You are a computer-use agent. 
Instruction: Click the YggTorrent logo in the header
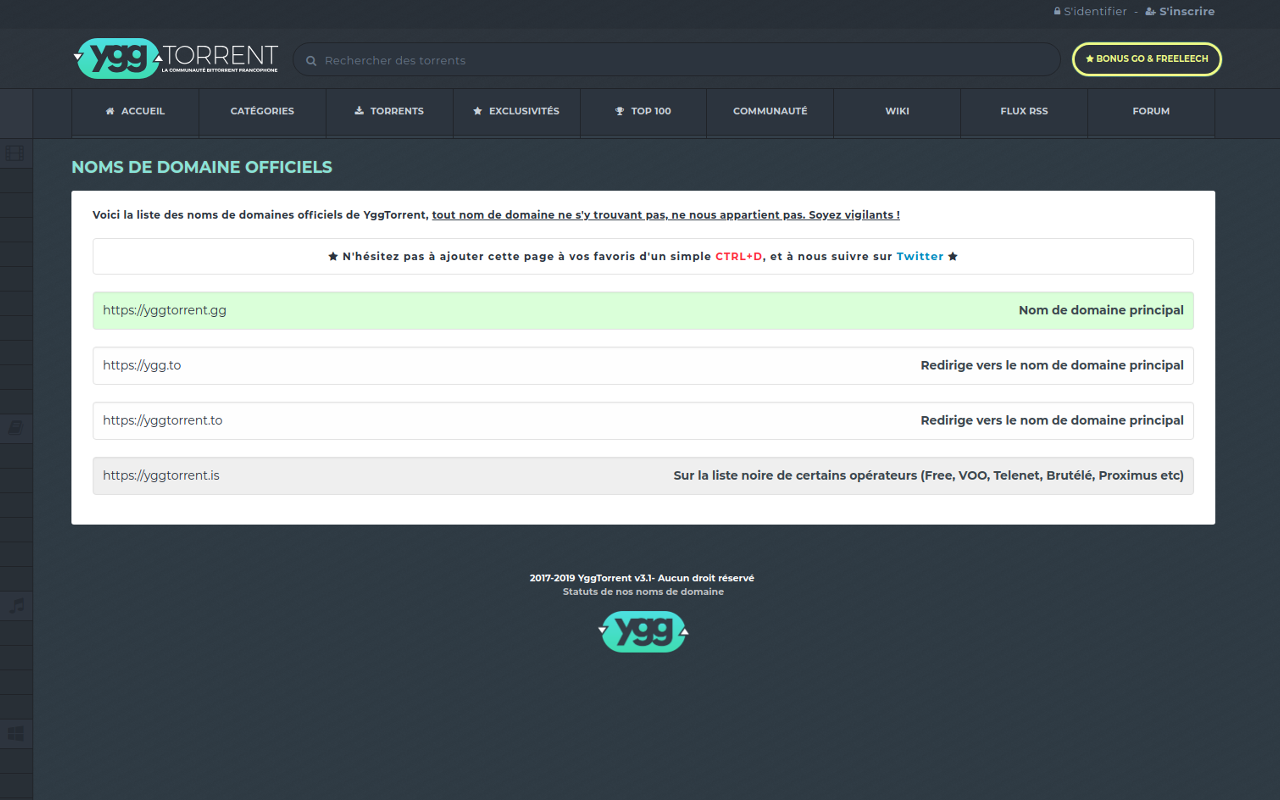[176, 59]
